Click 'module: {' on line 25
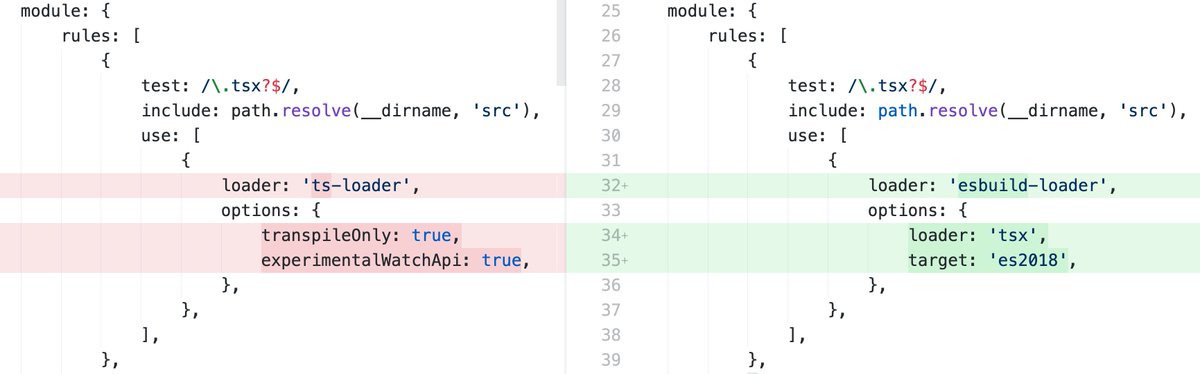This screenshot has width=1200, height=374. point(711,11)
